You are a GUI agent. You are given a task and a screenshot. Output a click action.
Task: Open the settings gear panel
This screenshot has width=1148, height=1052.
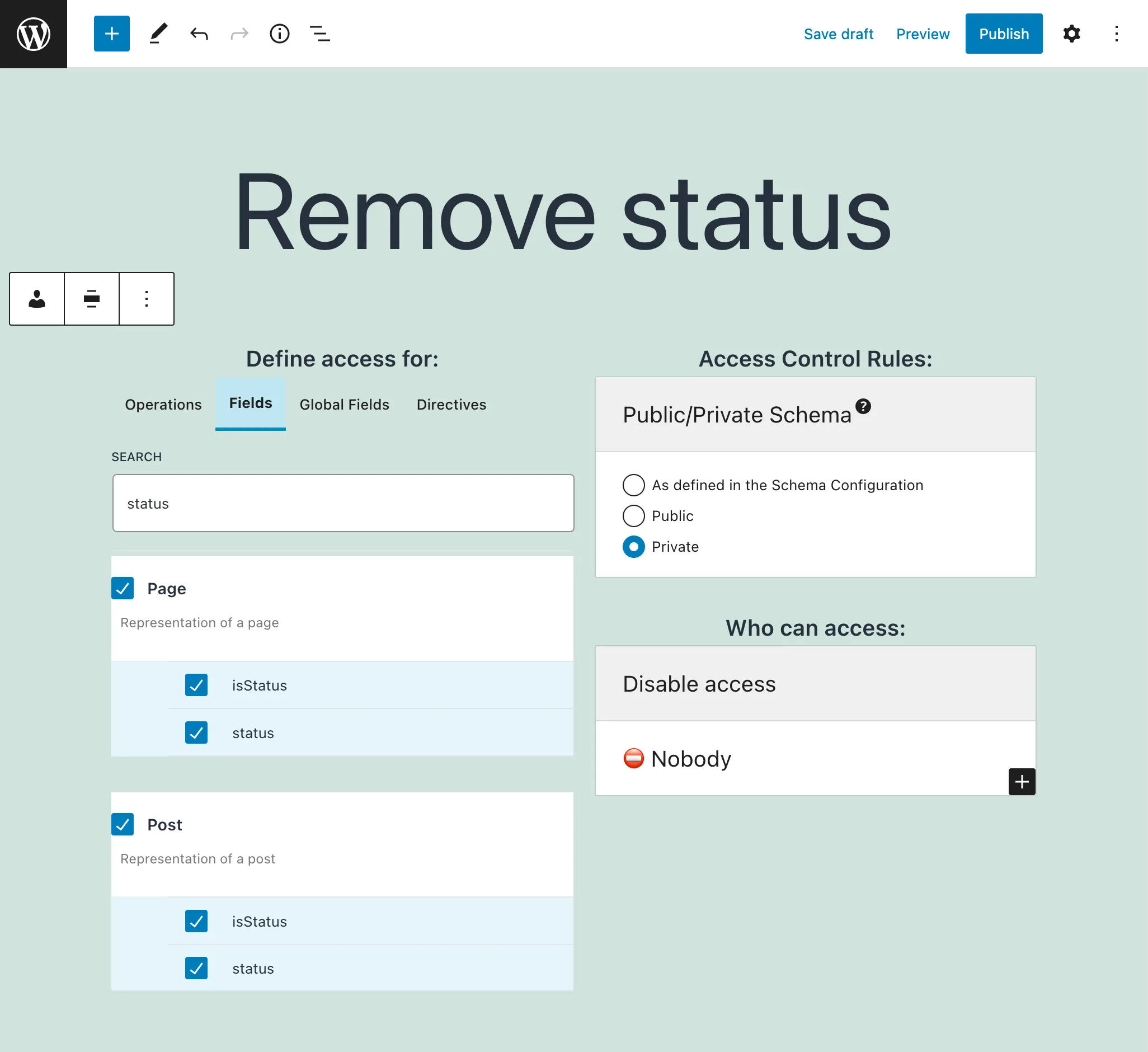pos(1071,34)
